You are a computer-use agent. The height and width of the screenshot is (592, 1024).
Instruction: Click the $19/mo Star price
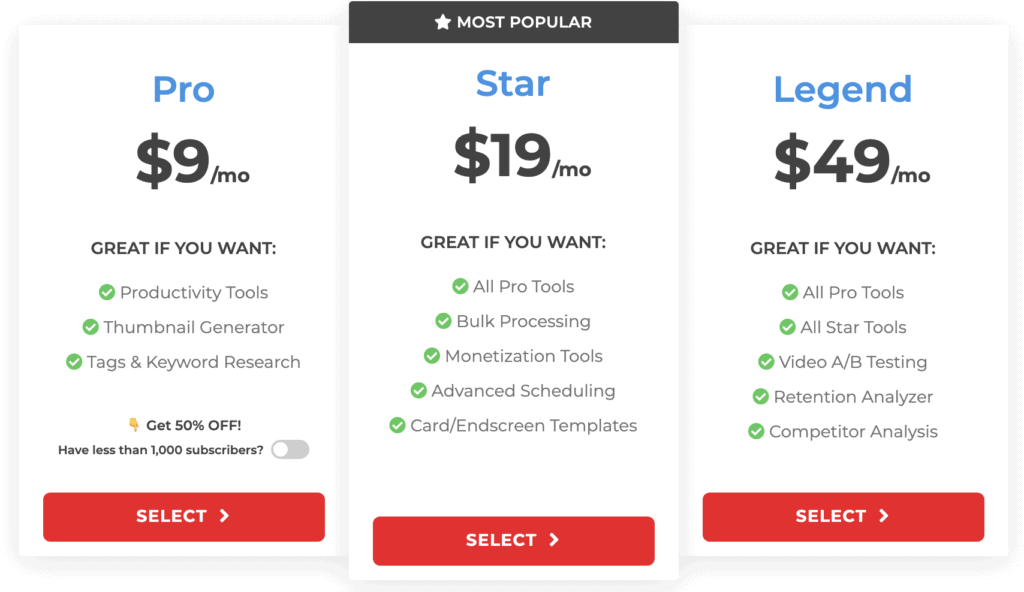click(522, 155)
